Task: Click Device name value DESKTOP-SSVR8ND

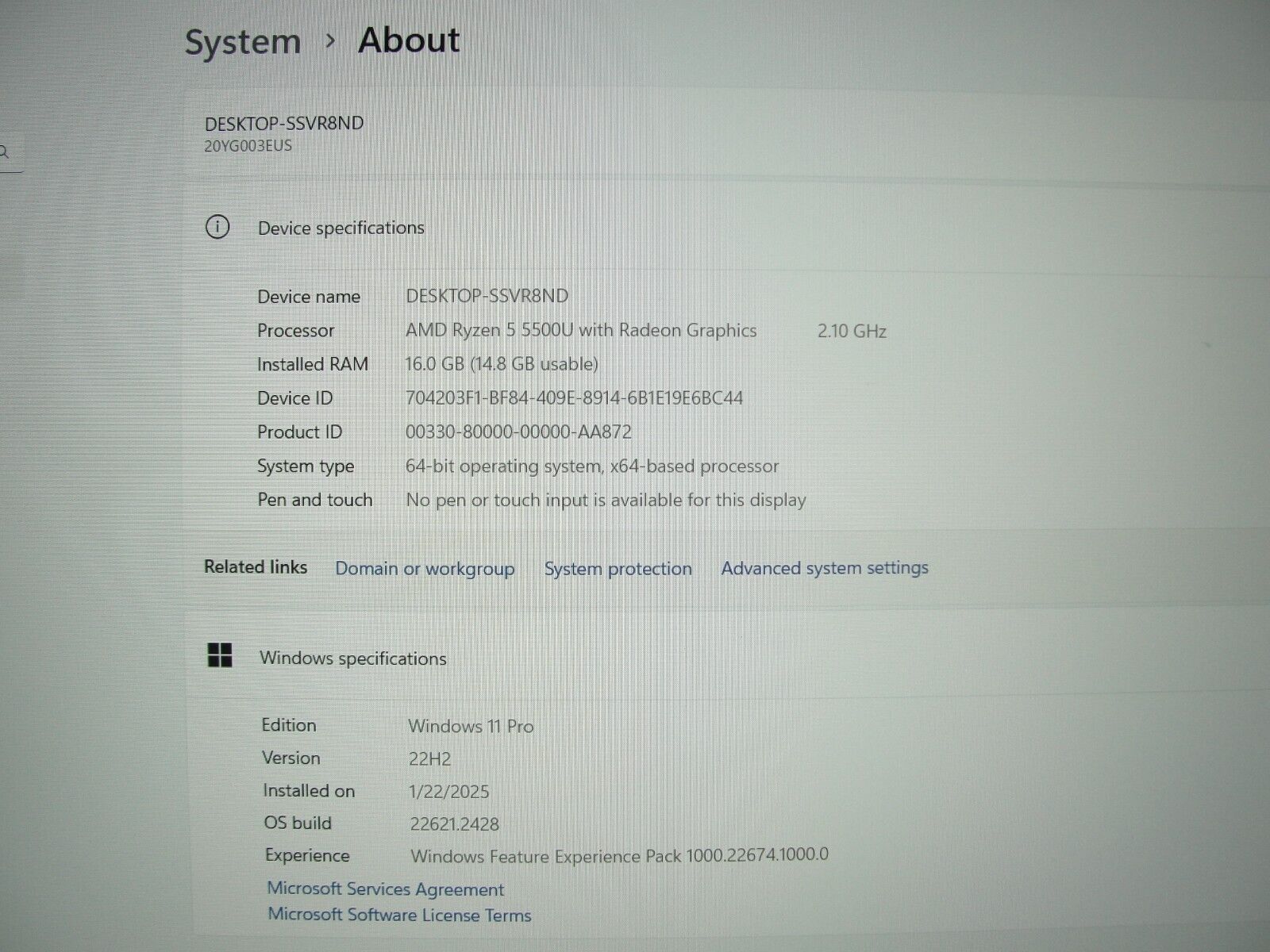Action: pos(487,296)
